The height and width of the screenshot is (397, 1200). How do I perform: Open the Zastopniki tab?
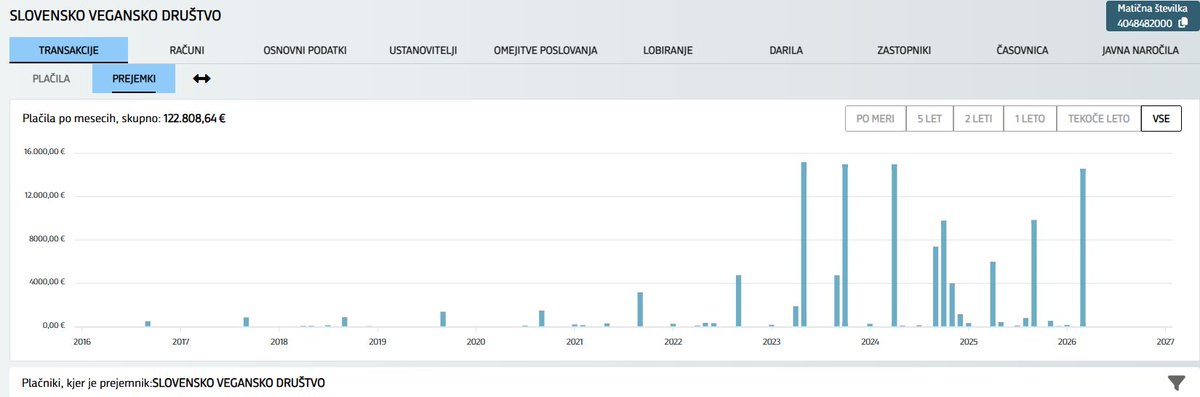click(904, 50)
